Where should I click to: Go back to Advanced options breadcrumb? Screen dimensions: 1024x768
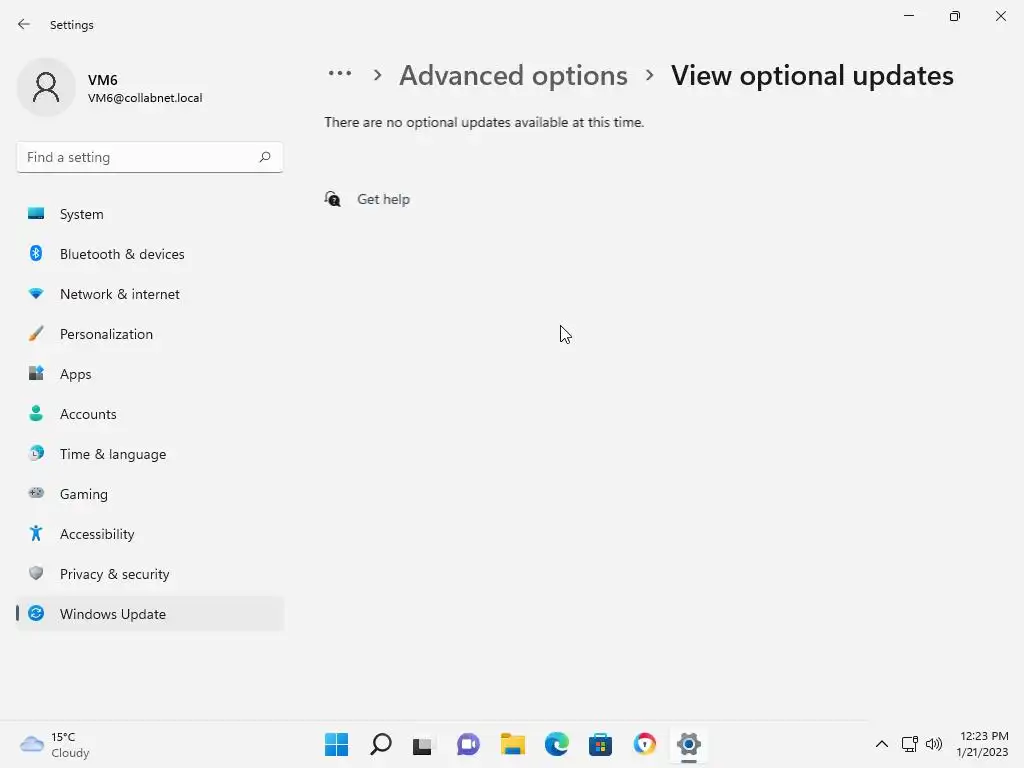pos(513,75)
